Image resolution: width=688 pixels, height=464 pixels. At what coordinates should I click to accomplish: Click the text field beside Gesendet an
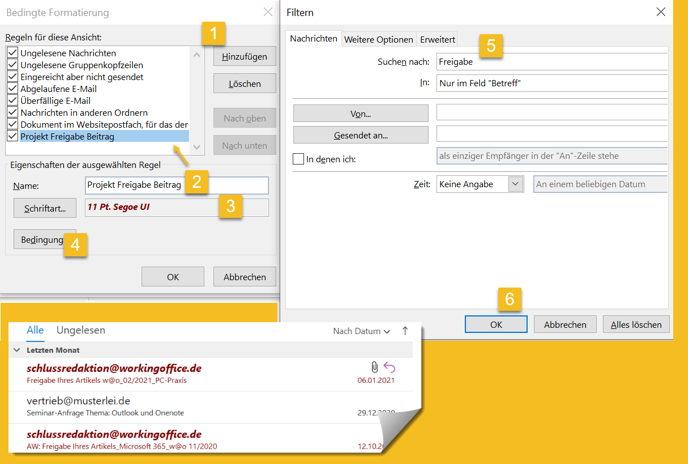(x=552, y=134)
